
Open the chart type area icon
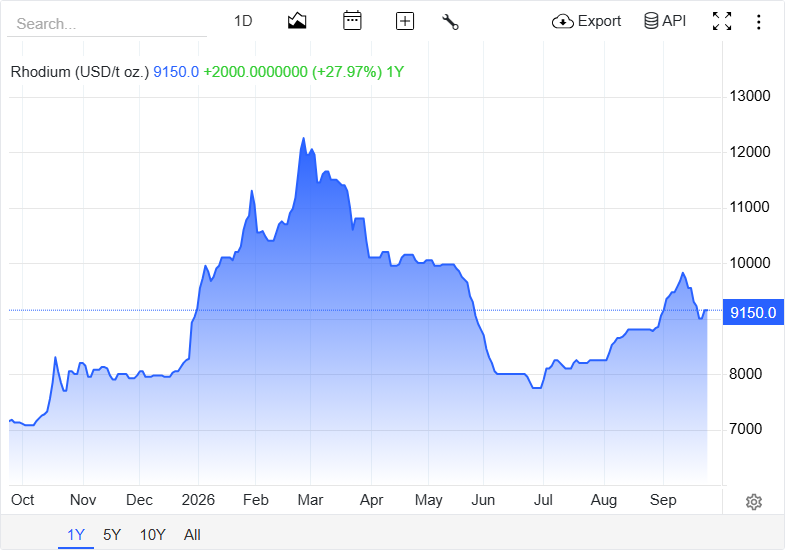point(297,21)
